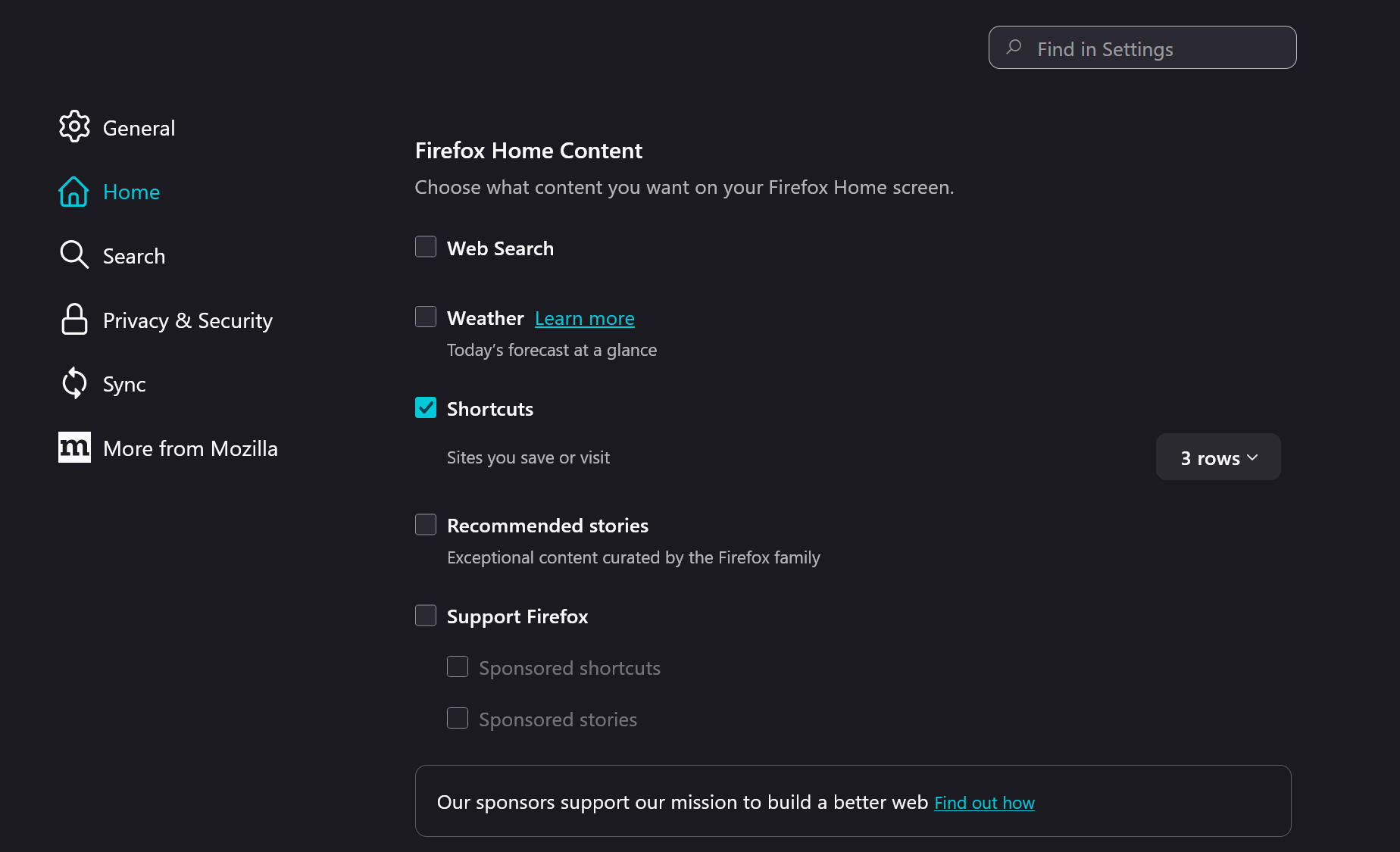Click the Mozilla 'm' logo icon
The width and height of the screenshot is (1400, 852).
click(x=74, y=448)
